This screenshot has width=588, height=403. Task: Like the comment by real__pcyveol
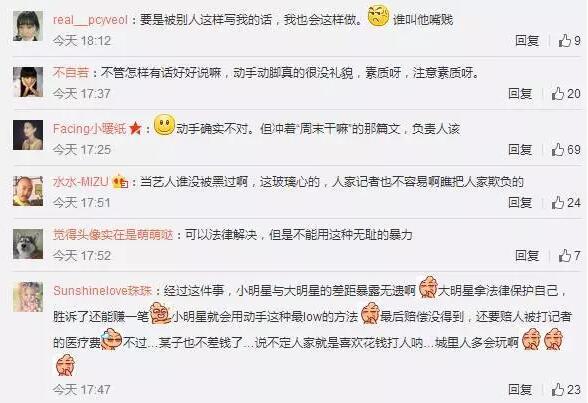(569, 40)
